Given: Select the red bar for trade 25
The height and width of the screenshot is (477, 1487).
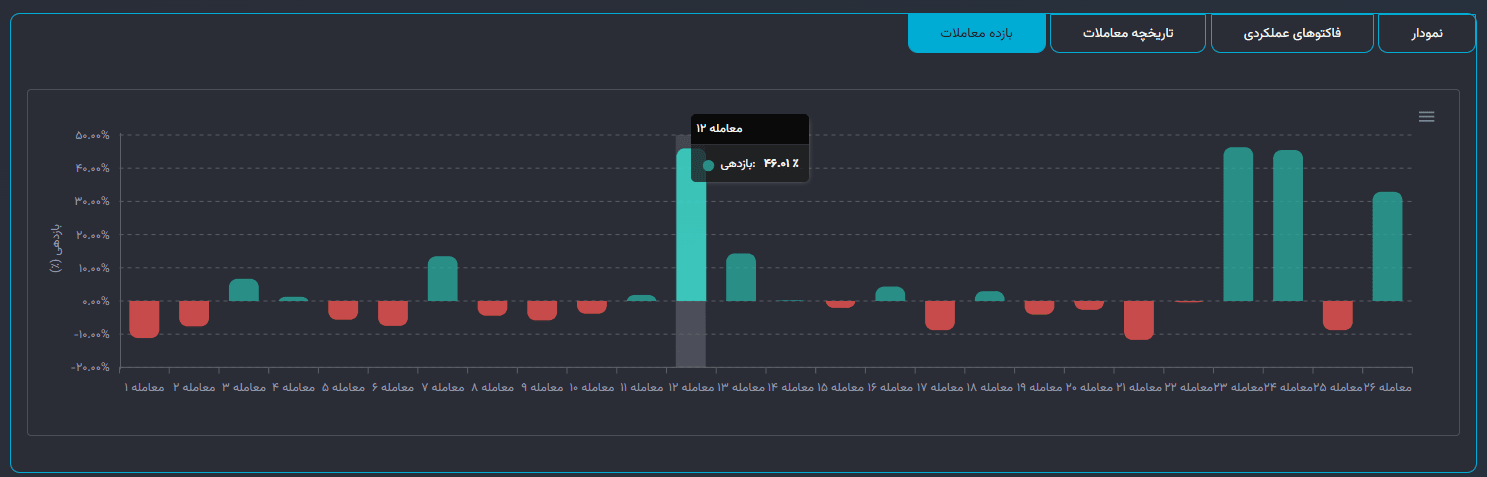Looking at the screenshot, I should (x=1337, y=315).
